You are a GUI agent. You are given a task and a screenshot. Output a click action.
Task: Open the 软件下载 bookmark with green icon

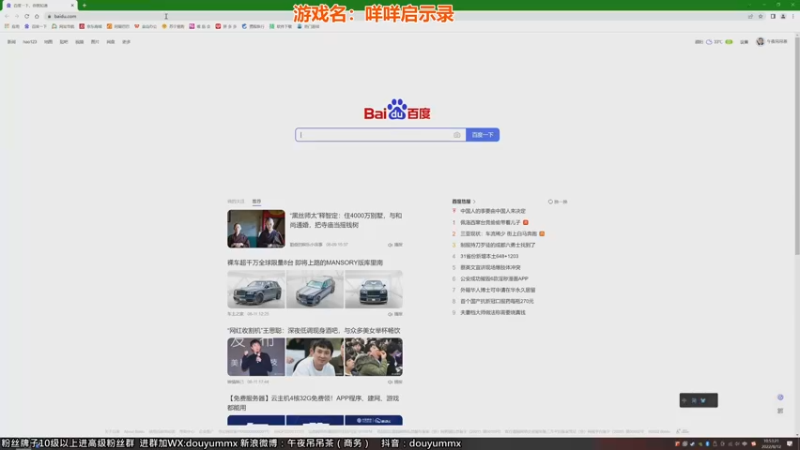(x=281, y=26)
